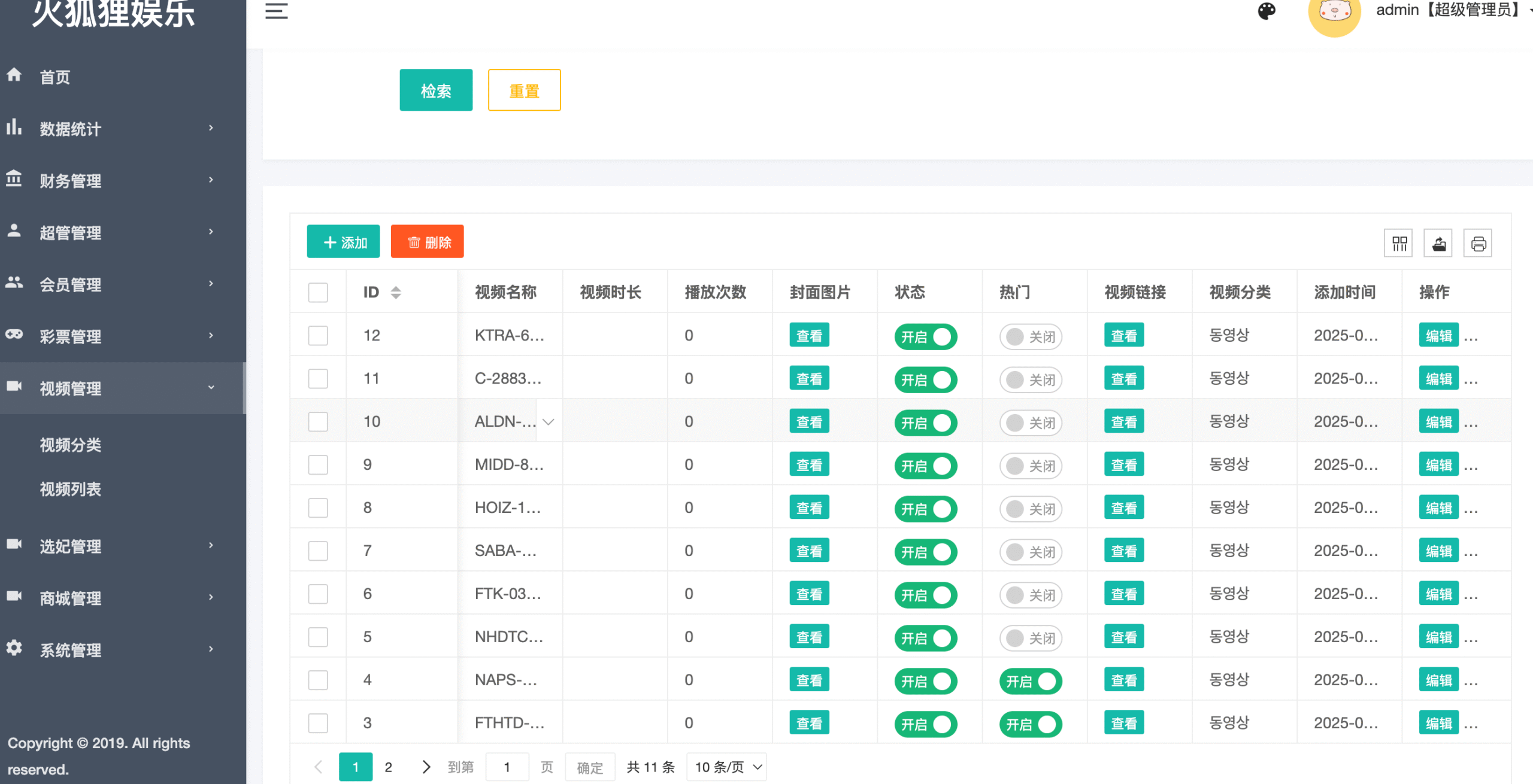Click group icon for 会员管理
Screen dimensions: 1533x784
tap(14, 283)
